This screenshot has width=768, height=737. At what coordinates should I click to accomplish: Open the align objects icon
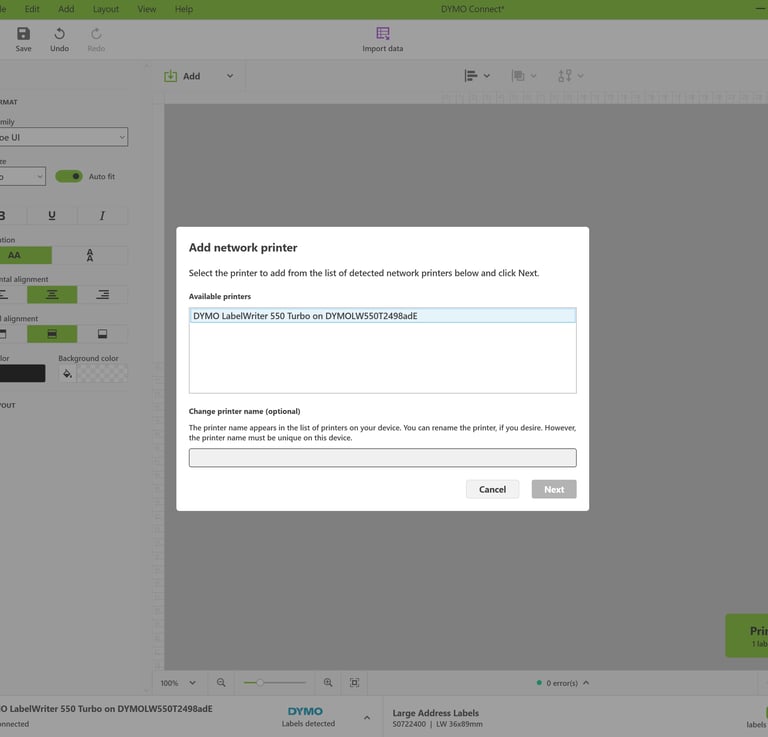[471, 75]
